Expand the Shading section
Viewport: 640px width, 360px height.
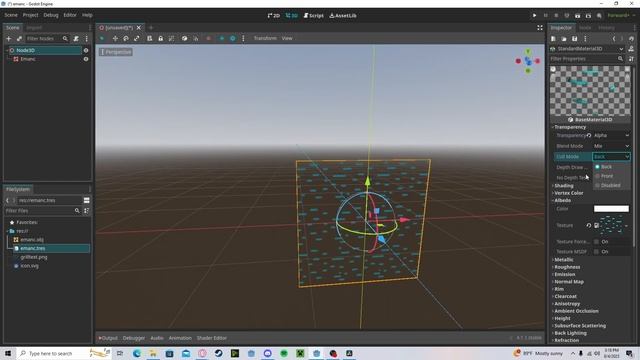point(564,186)
